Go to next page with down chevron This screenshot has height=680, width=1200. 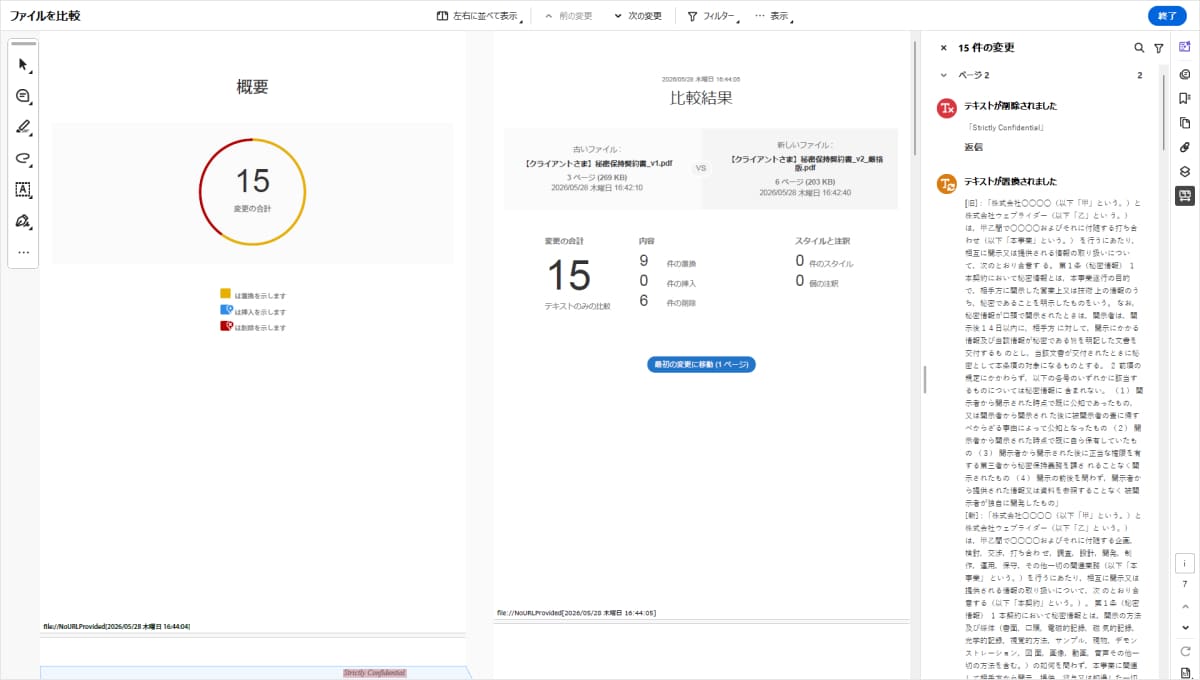(1185, 627)
